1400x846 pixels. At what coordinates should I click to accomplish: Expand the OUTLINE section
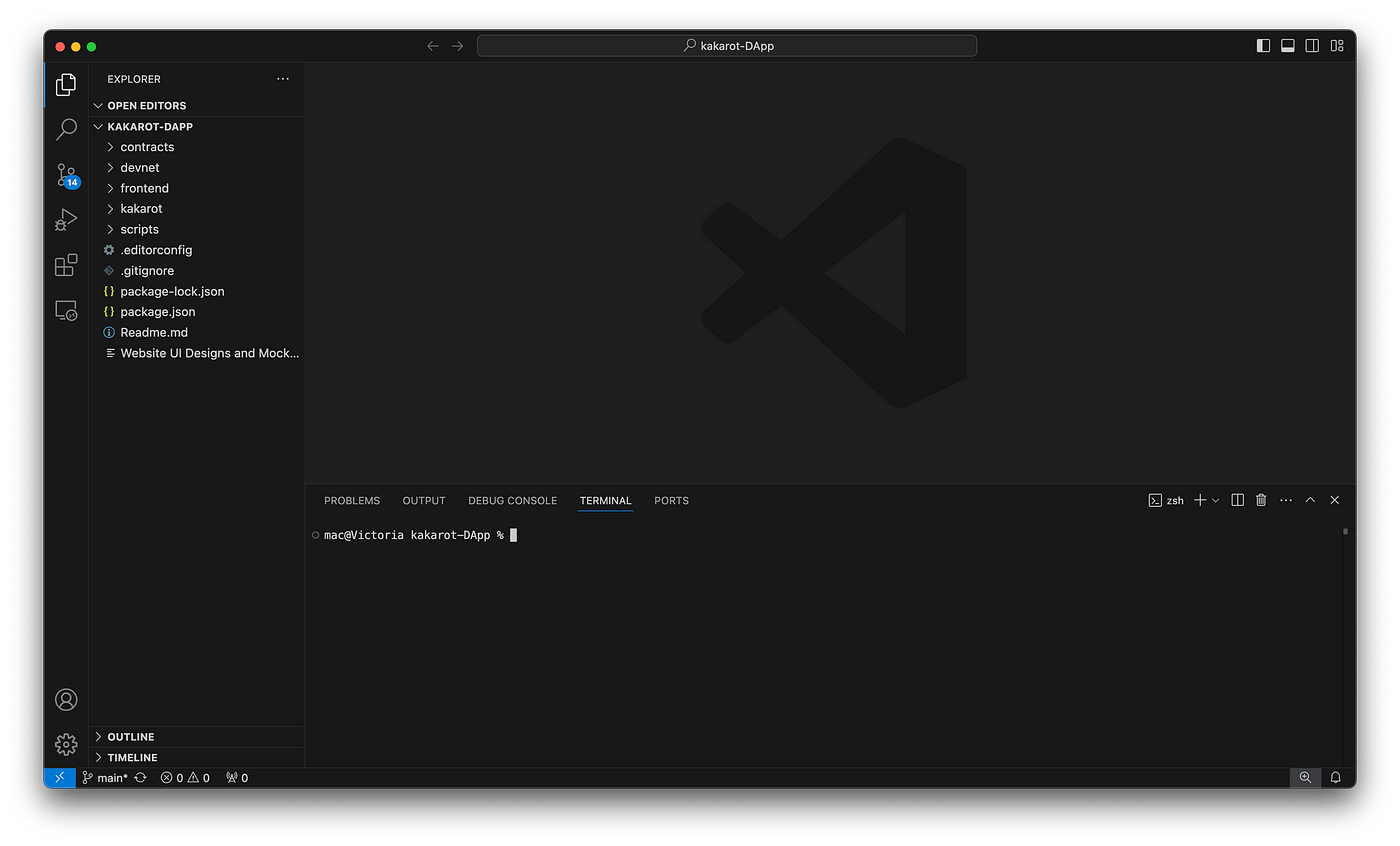pyautogui.click(x=197, y=737)
